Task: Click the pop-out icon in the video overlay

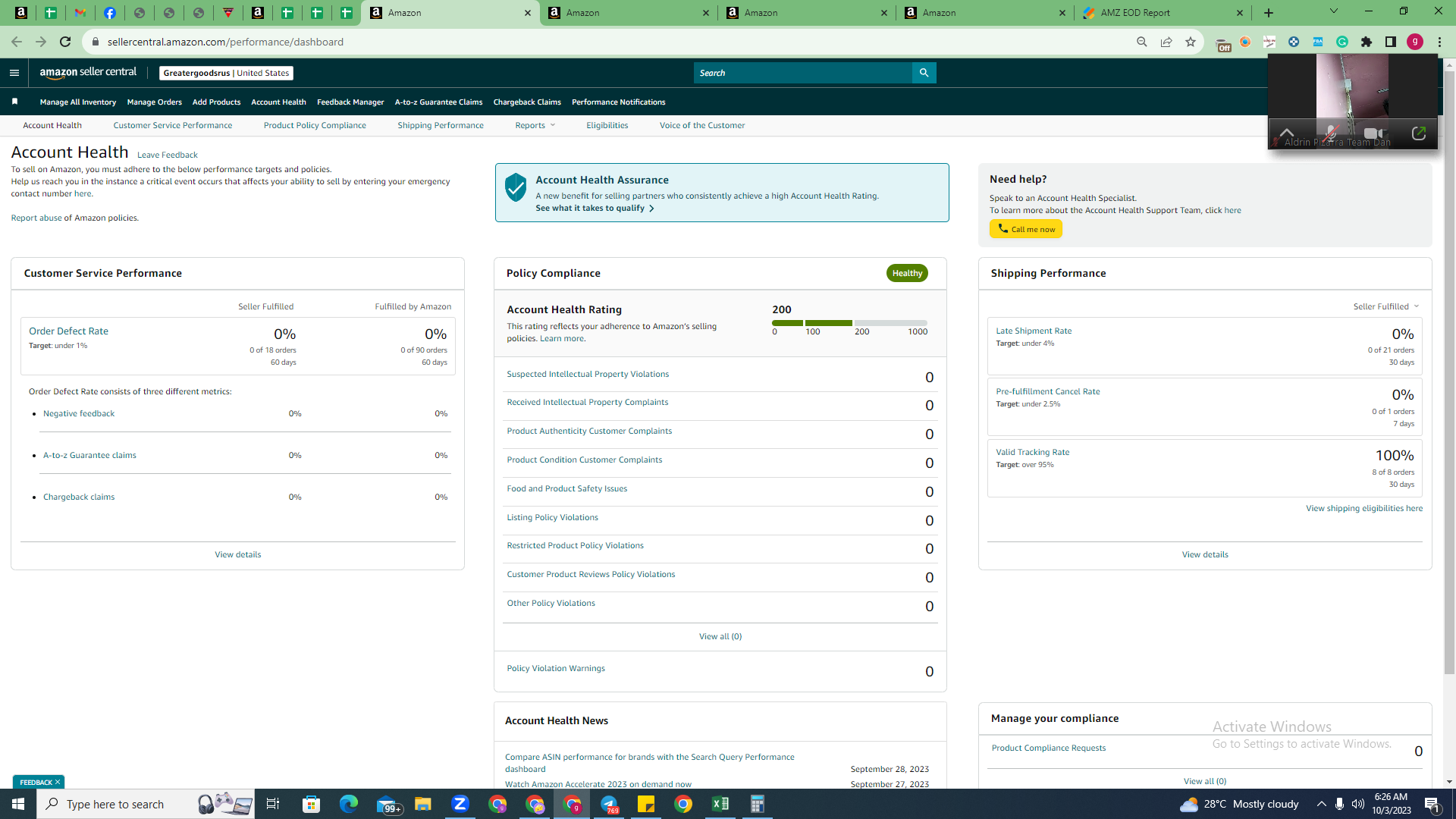Action: point(1419,134)
